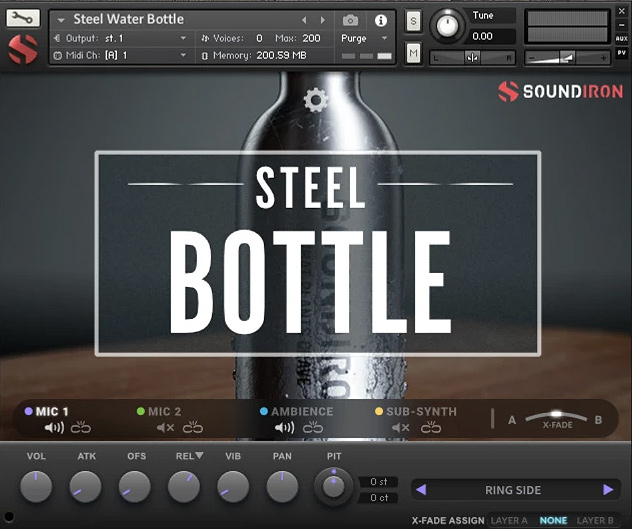Screen dimensions: 632x529
Task: Assign X-Fade to LAYER A
Action: (509, 521)
